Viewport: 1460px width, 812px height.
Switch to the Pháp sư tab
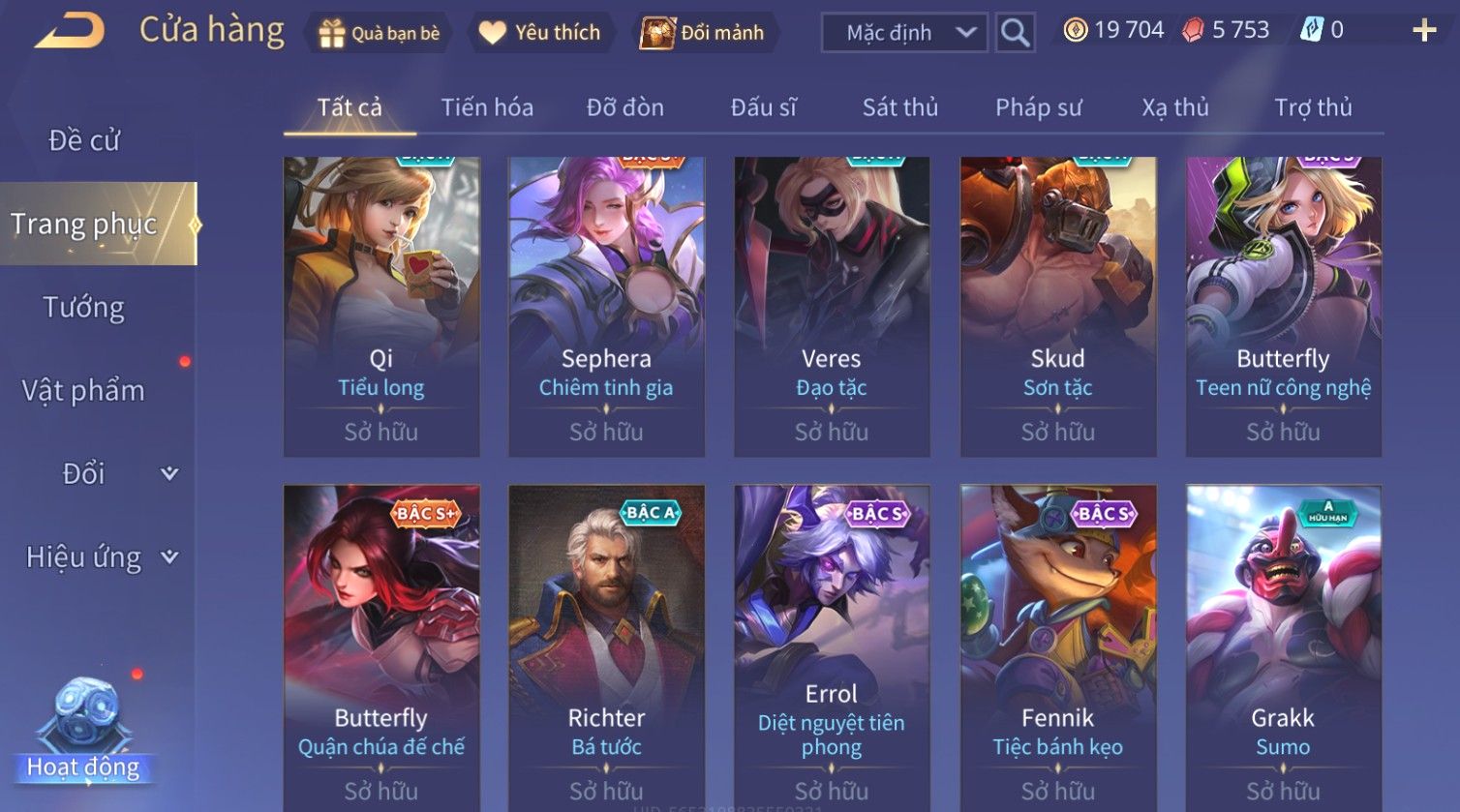[x=1039, y=107]
